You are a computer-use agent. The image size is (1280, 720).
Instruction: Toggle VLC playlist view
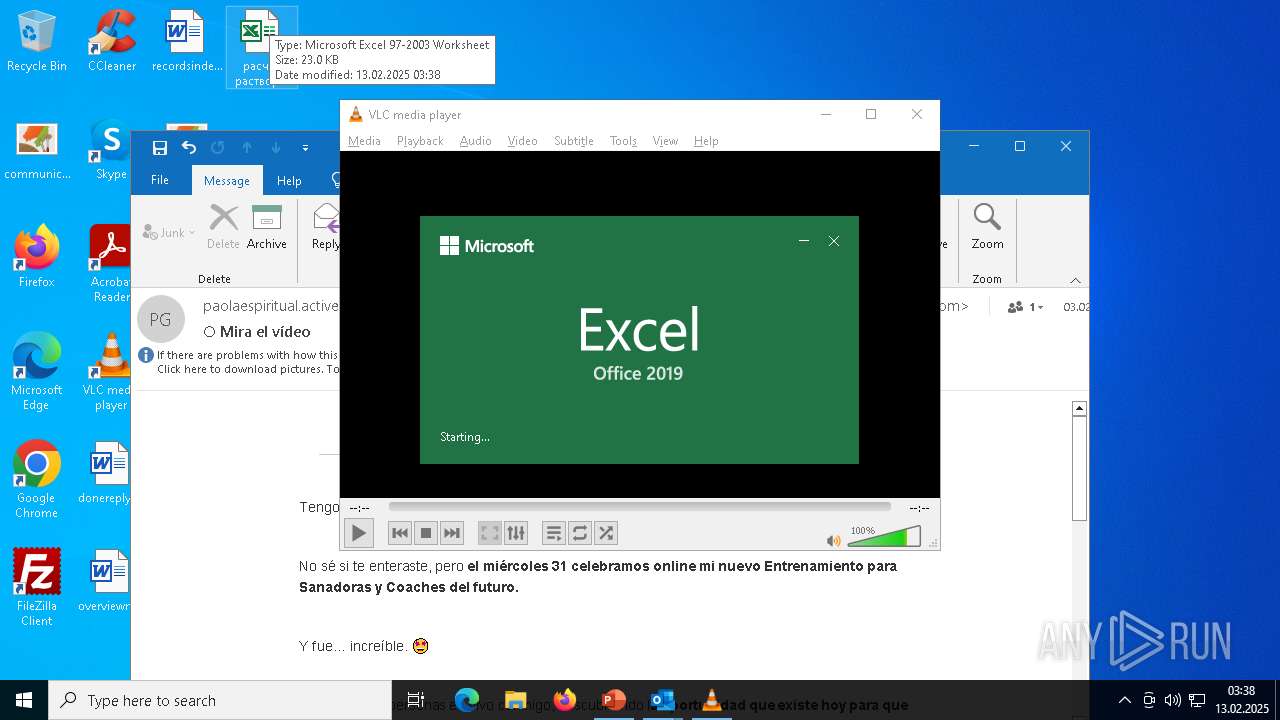tap(554, 533)
